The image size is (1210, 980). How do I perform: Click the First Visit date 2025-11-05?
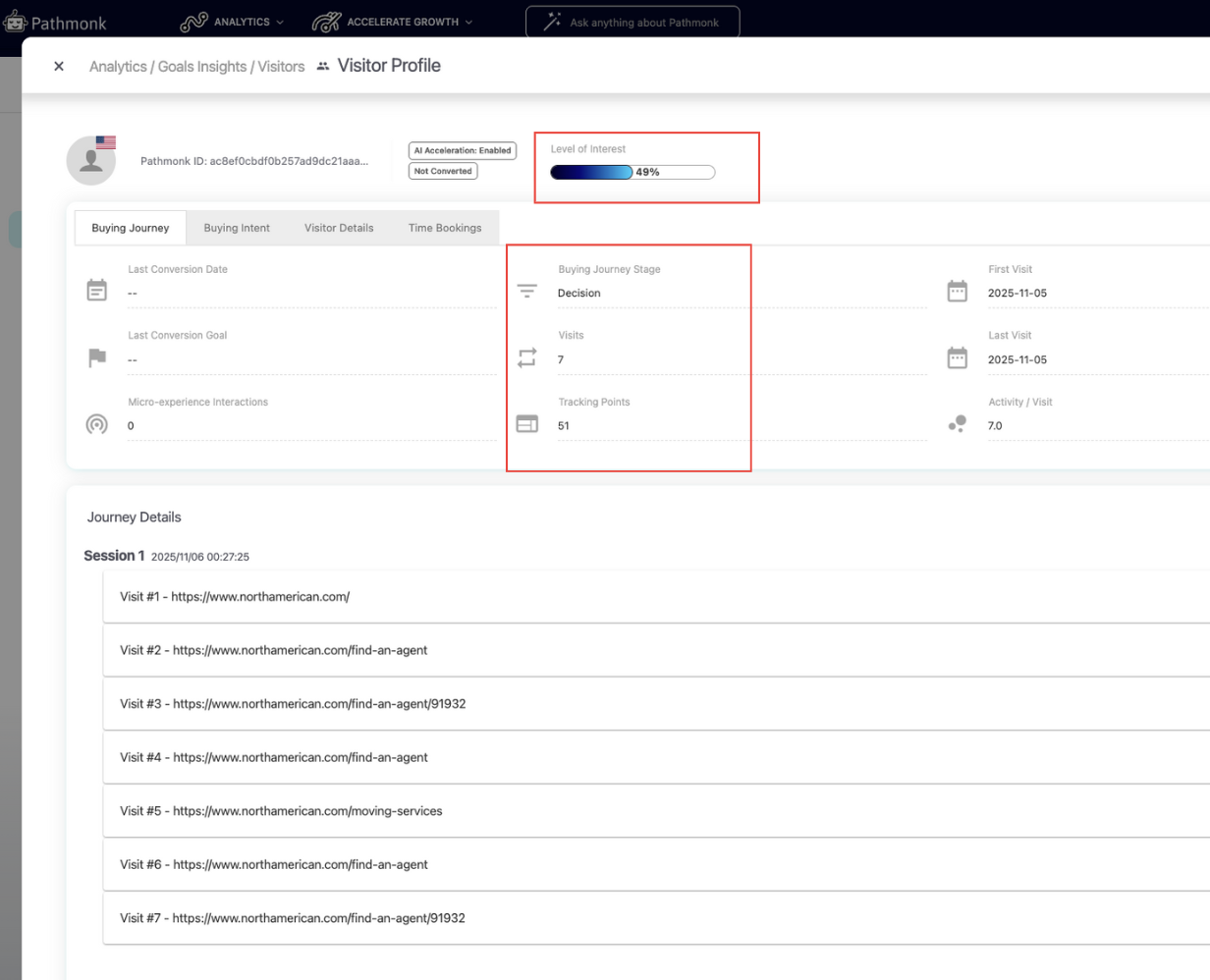1017,293
